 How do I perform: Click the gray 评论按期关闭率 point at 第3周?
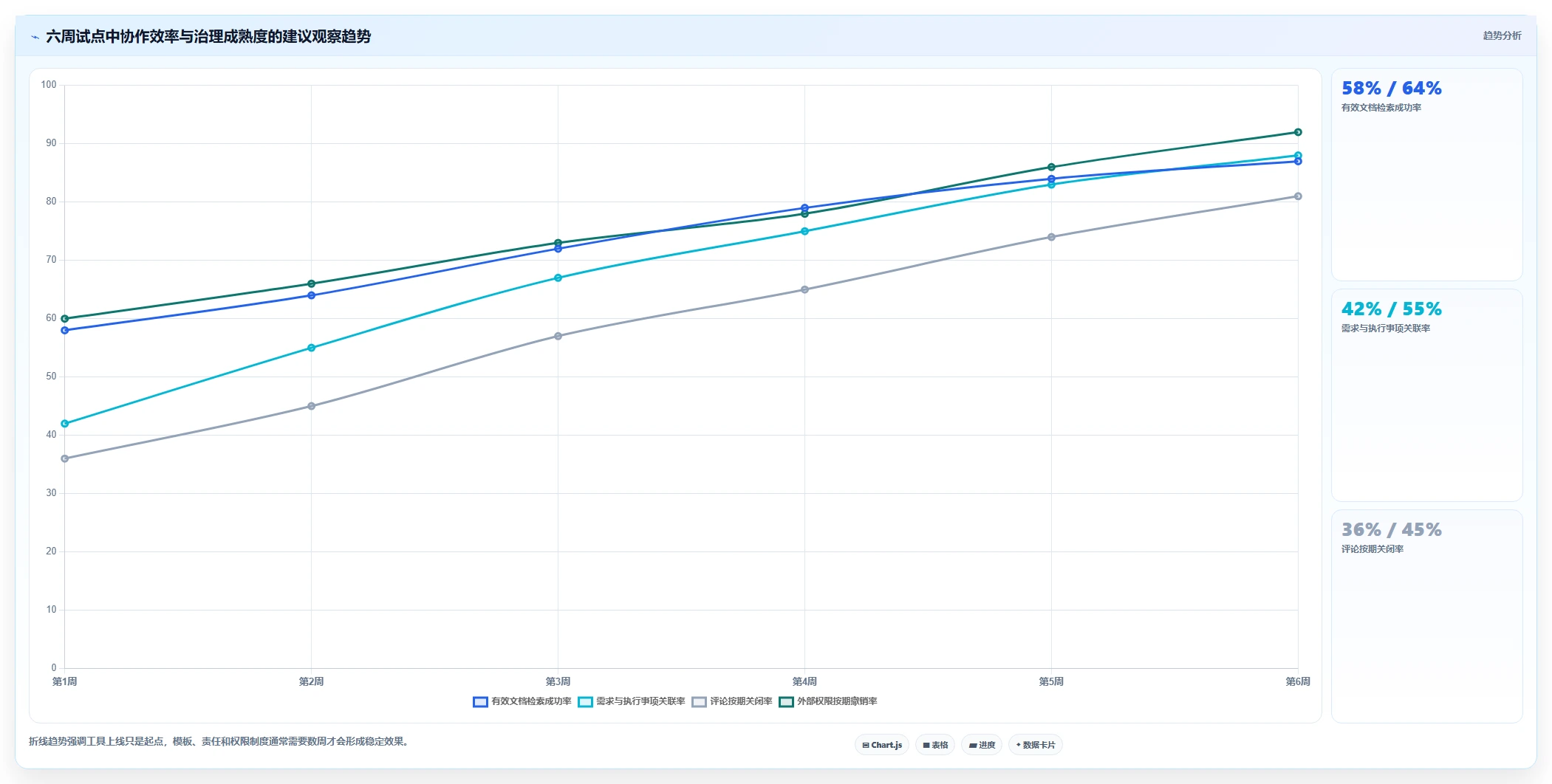(558, 336)
